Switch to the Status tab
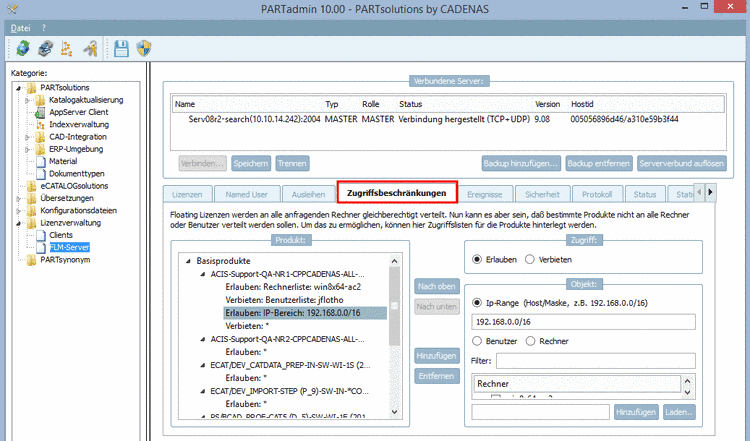750x441 pixels. click(x=645, y=195)
